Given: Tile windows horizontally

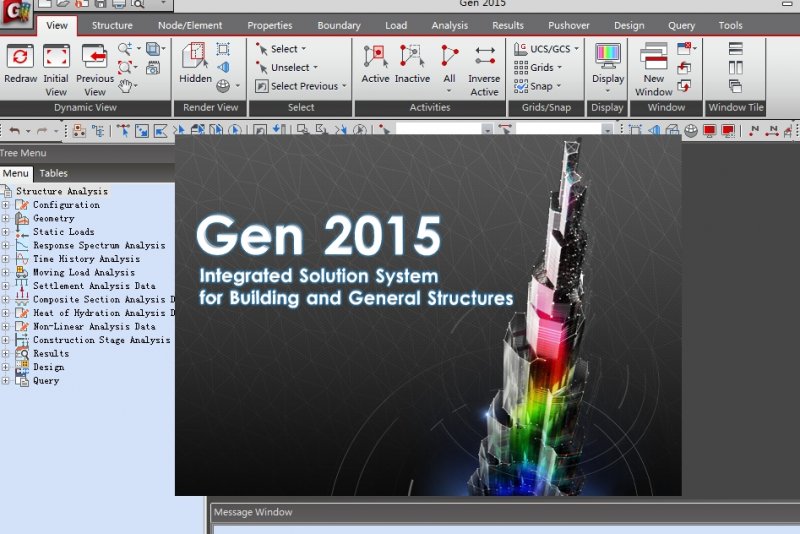Looking at the screenshot, I should pos(736,49).
